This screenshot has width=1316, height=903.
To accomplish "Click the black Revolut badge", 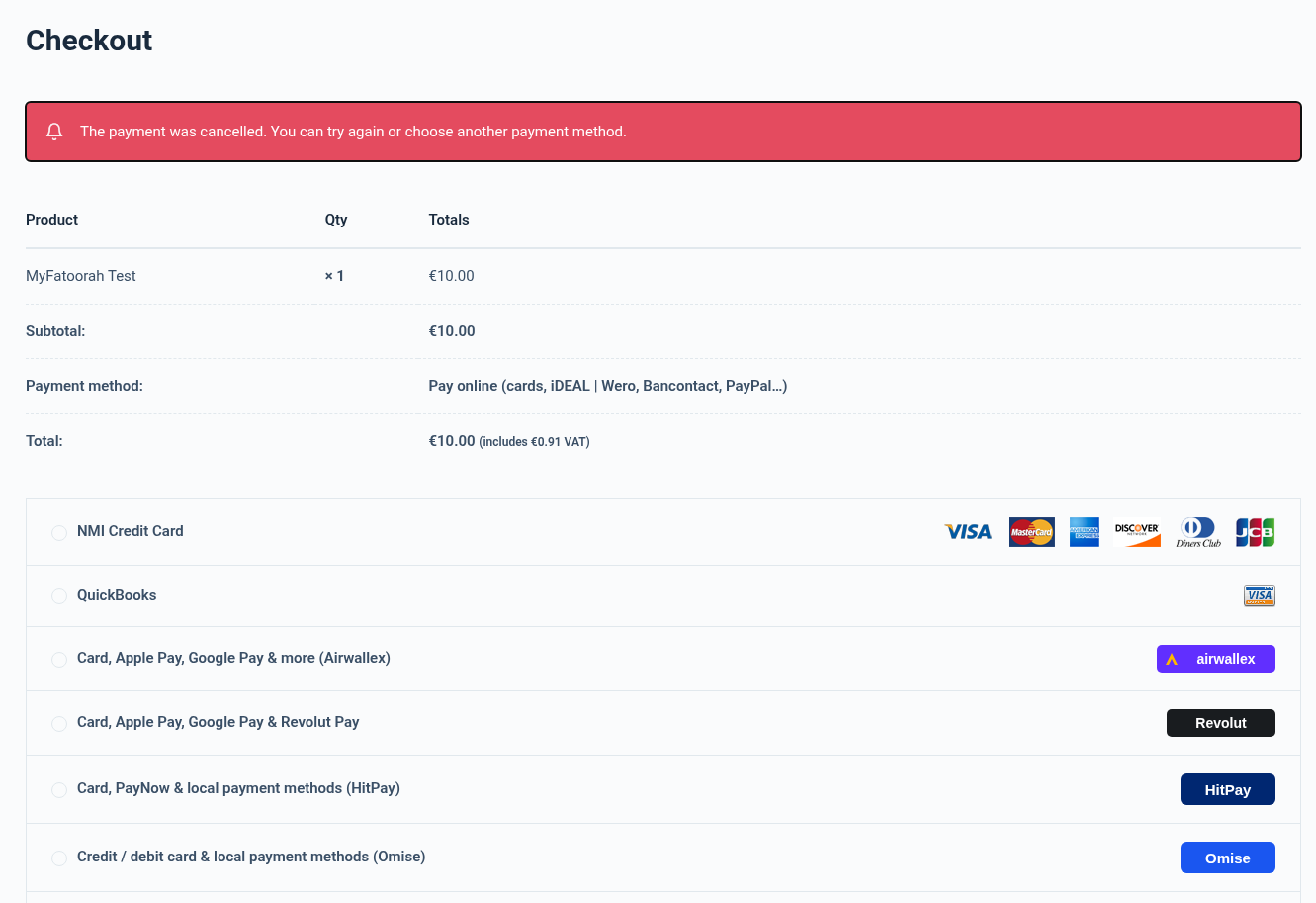I will (1221, 723).
